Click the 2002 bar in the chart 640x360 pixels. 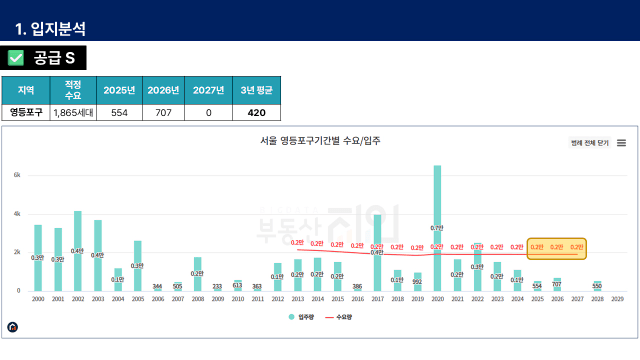[x=78, y=251]
